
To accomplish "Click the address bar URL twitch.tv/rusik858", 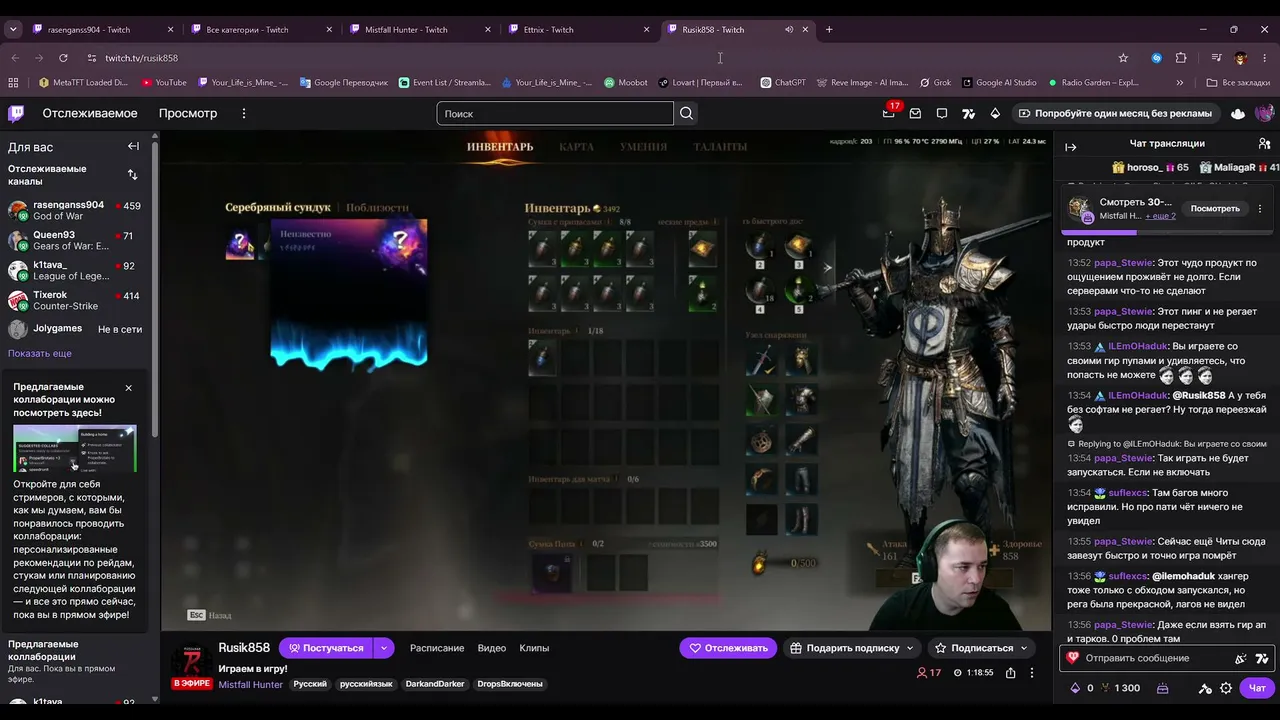I will [141, 58].
